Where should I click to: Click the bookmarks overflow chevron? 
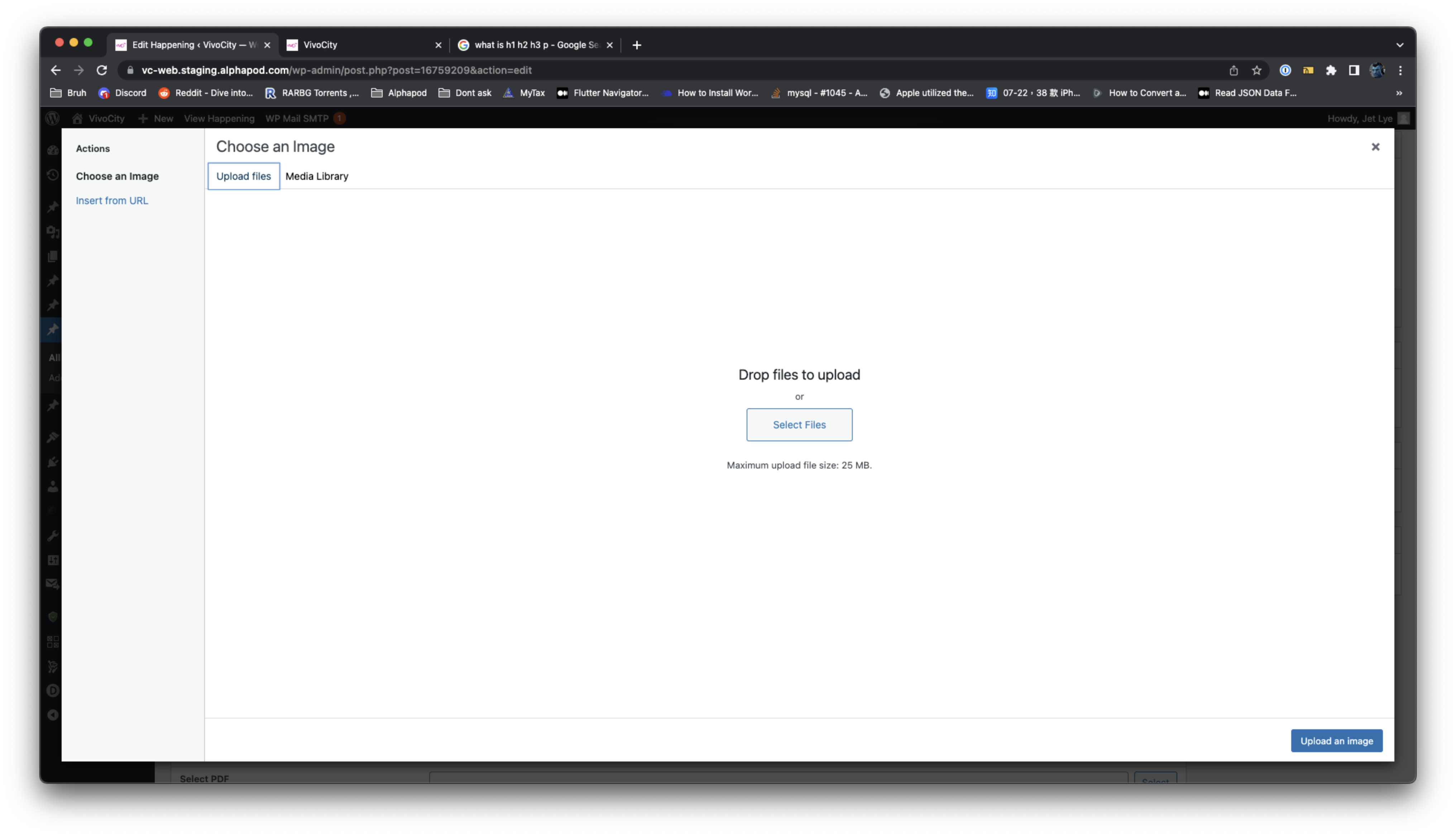click(x=1399, y=92)
